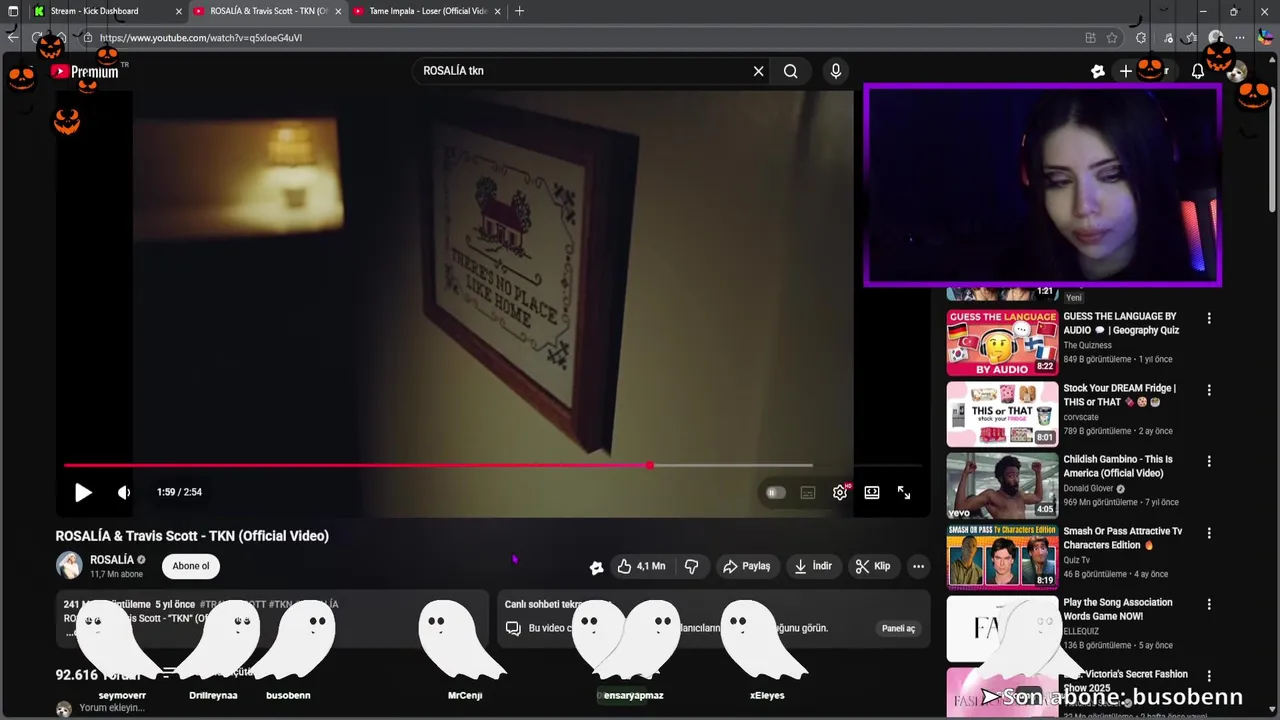Open the notifications bell
The height and width of the screenshot is (720, 1280).
tap(1198, 71)
